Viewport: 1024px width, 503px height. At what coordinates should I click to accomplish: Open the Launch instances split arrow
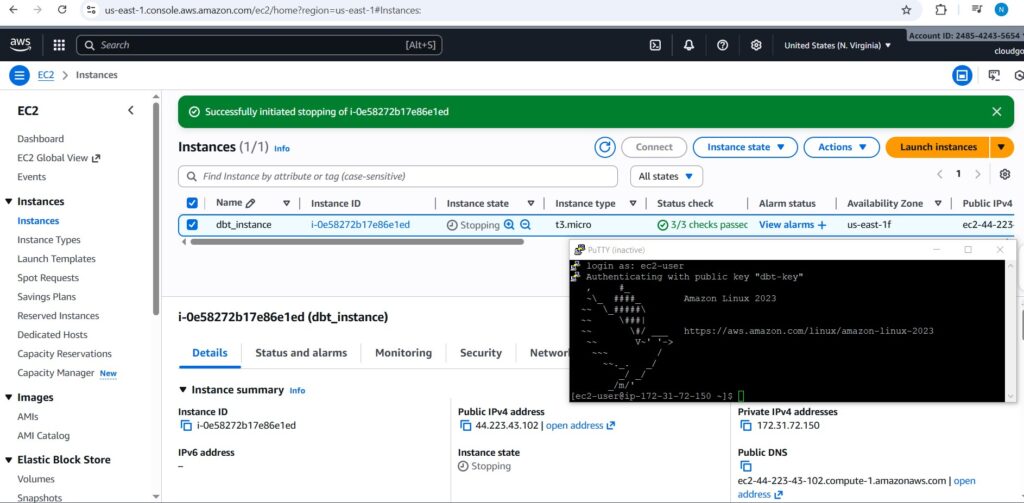[1002, 147]
